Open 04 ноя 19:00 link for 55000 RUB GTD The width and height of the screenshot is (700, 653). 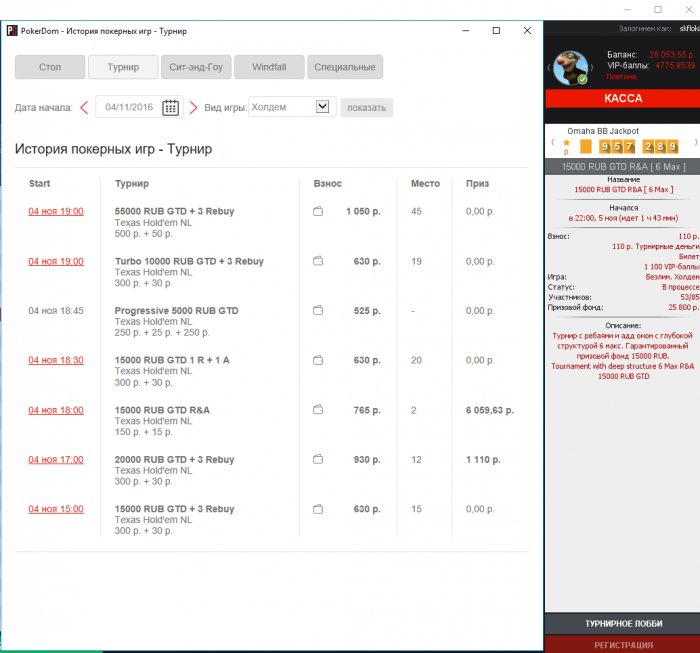(56, 211)
